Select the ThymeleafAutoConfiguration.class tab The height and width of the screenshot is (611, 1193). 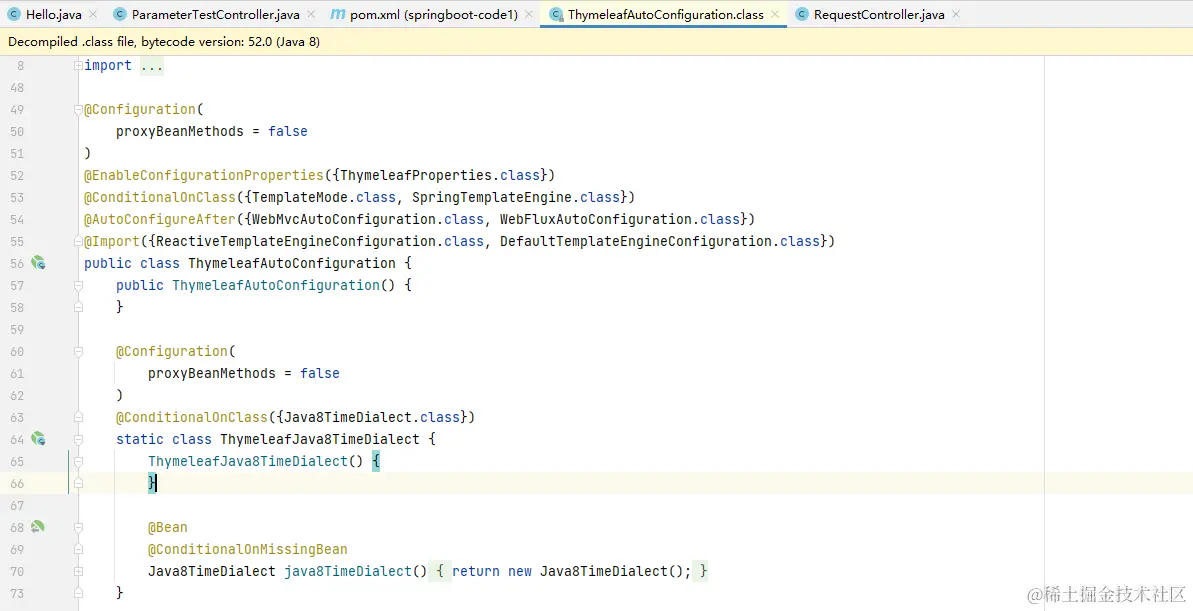pyautogui.click(x=665, y=14)
